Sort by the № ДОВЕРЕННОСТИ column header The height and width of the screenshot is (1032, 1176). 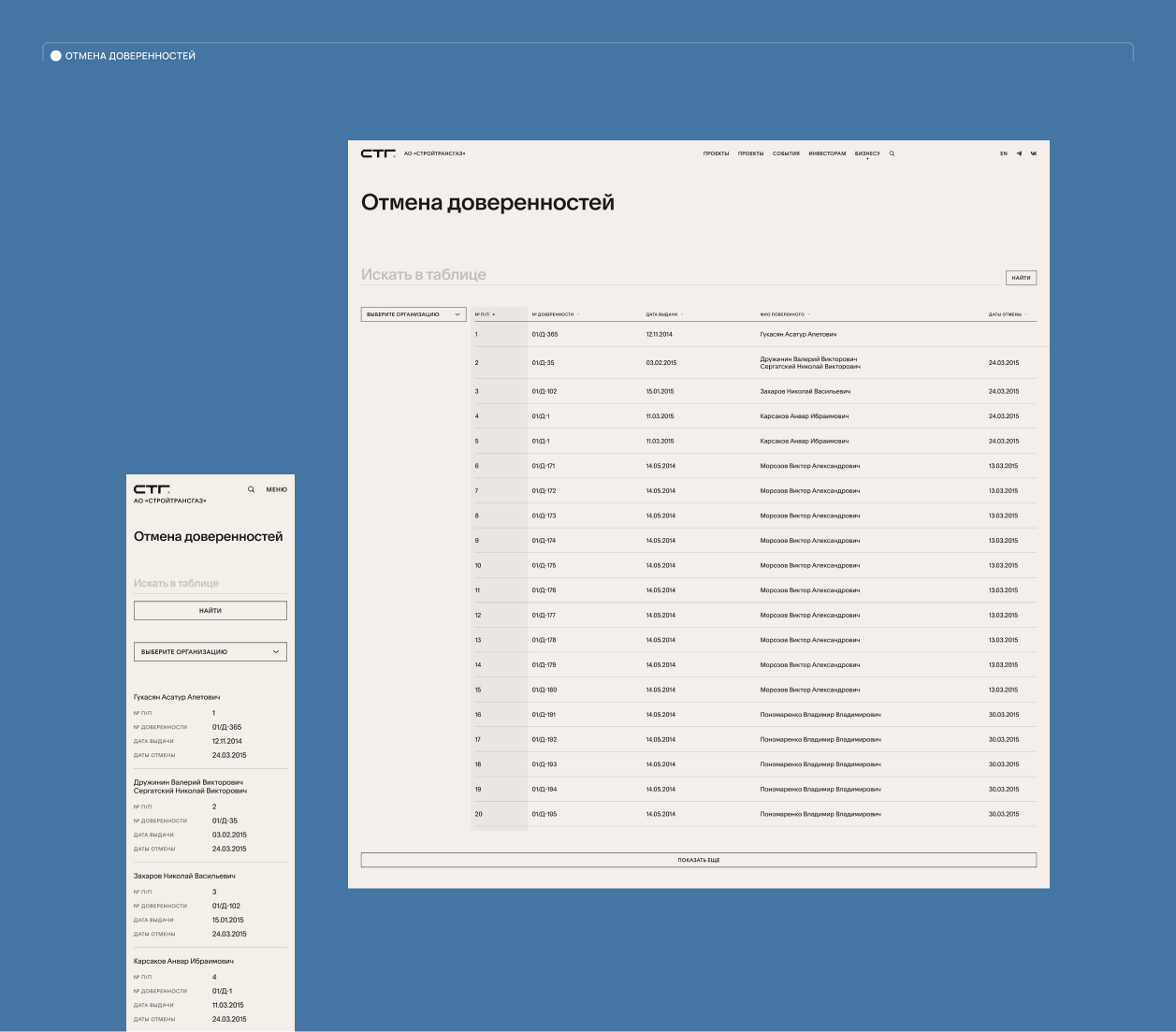[x=555, y=314]
